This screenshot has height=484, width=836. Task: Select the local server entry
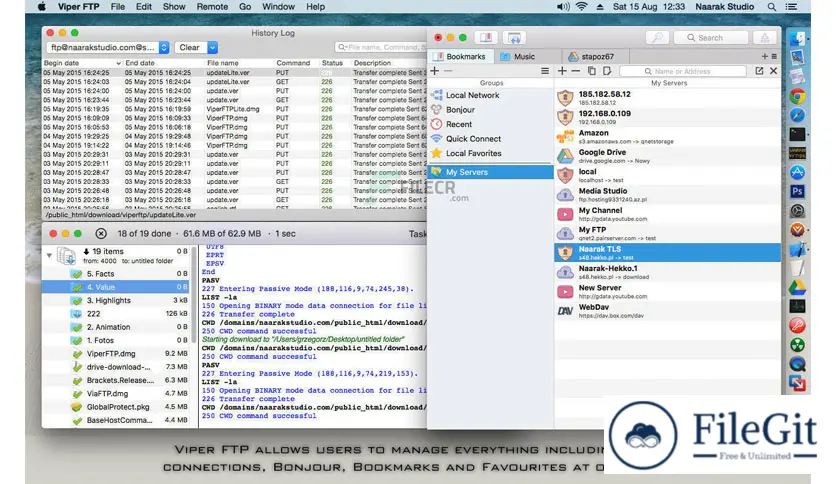[668, 175]
